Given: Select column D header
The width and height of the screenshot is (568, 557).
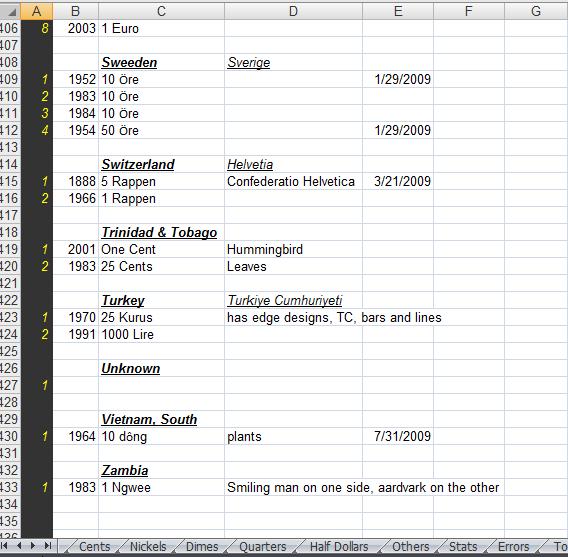Looking at the screenshot, I should point(293,11).
